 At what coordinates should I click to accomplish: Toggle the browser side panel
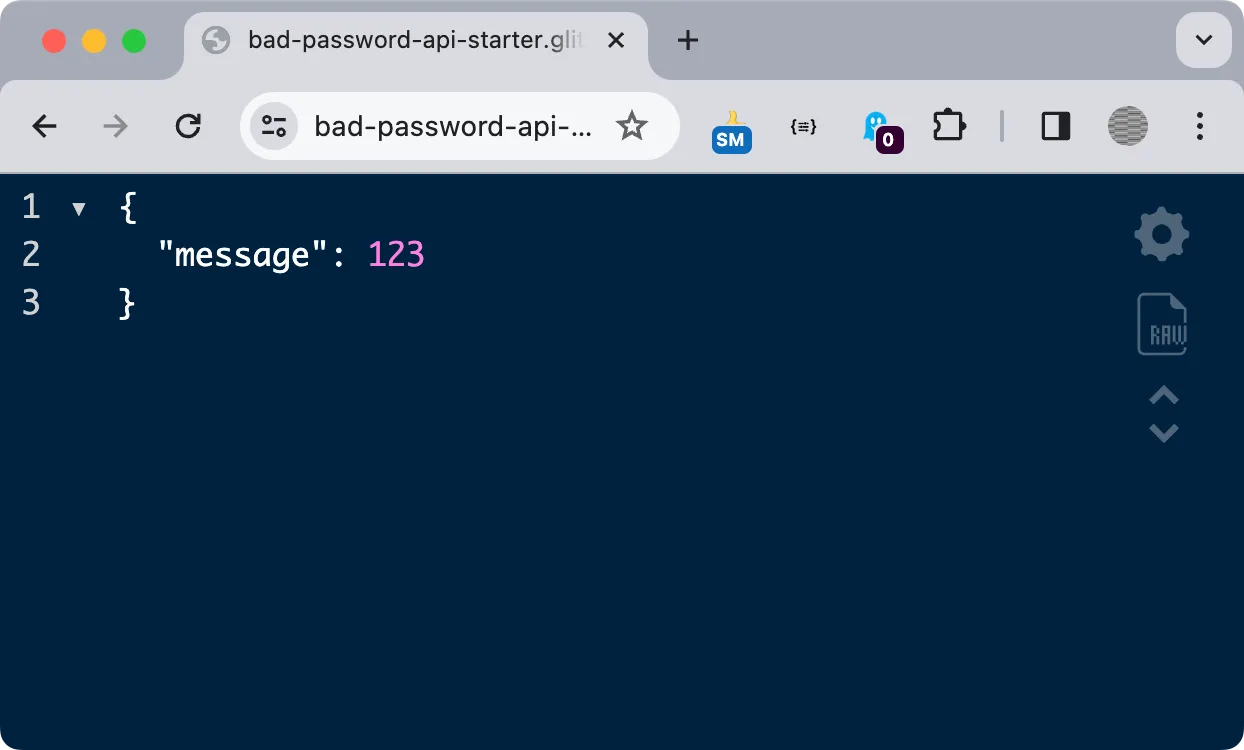click(1055, 126)
